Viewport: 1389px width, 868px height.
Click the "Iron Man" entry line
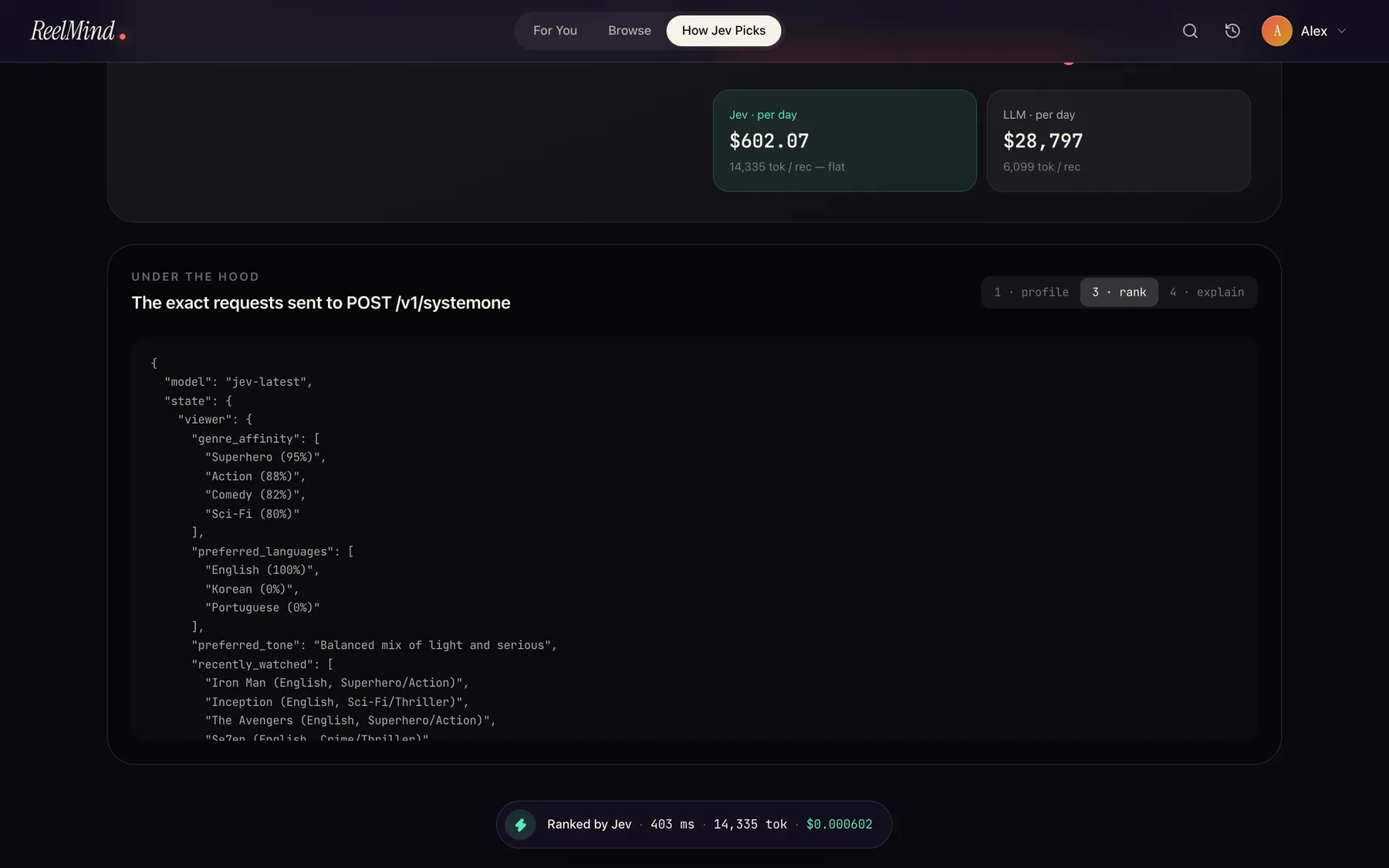[337, 683]
